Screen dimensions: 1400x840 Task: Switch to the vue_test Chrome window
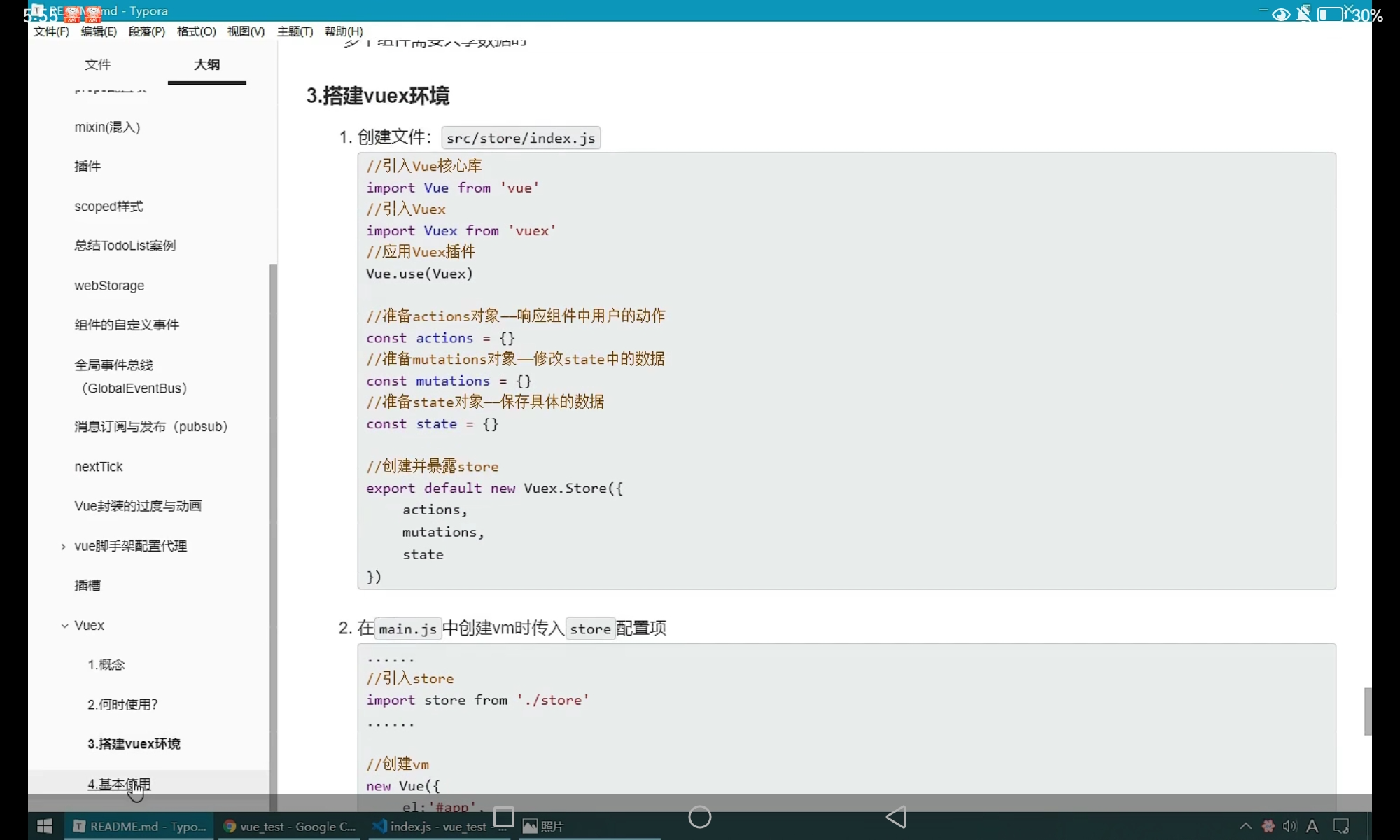pyautogui.click(x=290, y=826)
